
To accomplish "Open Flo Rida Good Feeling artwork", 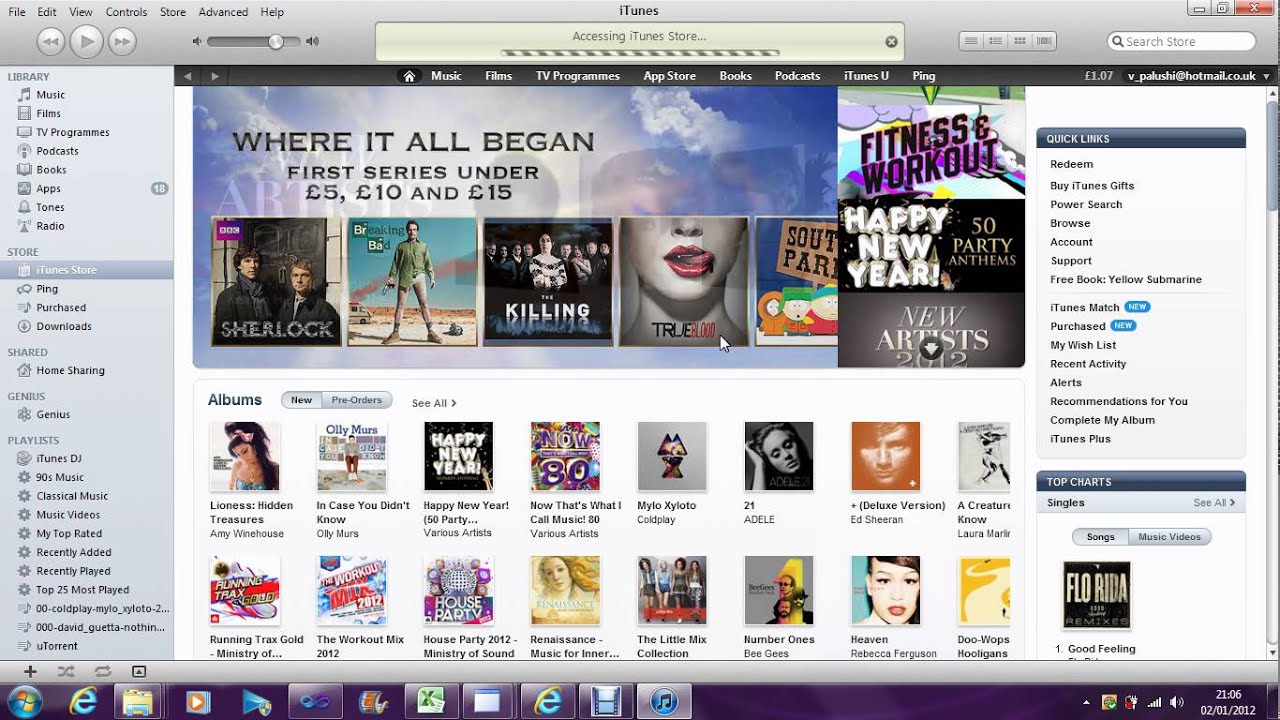I will point(1096,595).
